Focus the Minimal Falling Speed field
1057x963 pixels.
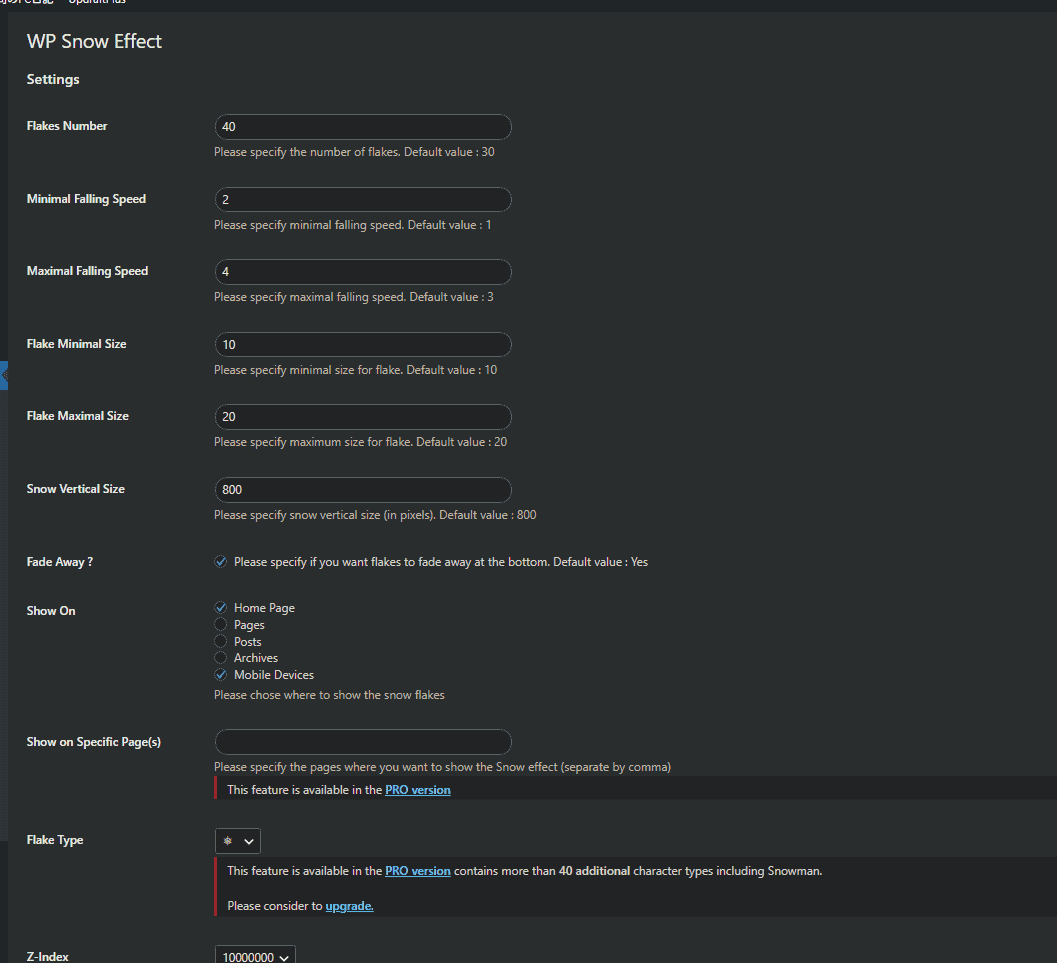(363, 199)
